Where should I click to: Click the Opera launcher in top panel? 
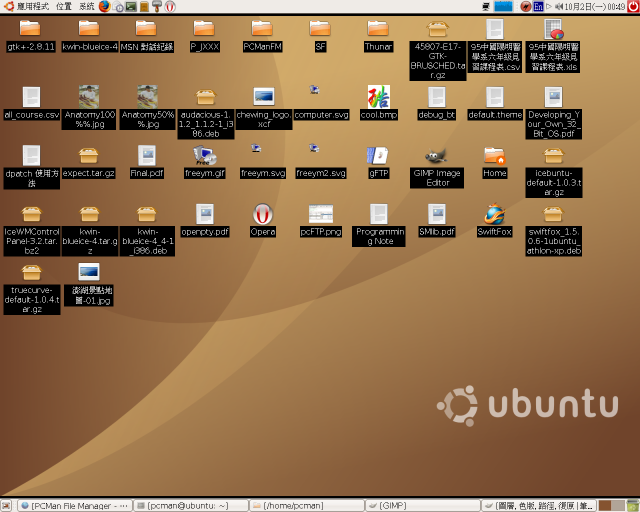tap(170, 7)
